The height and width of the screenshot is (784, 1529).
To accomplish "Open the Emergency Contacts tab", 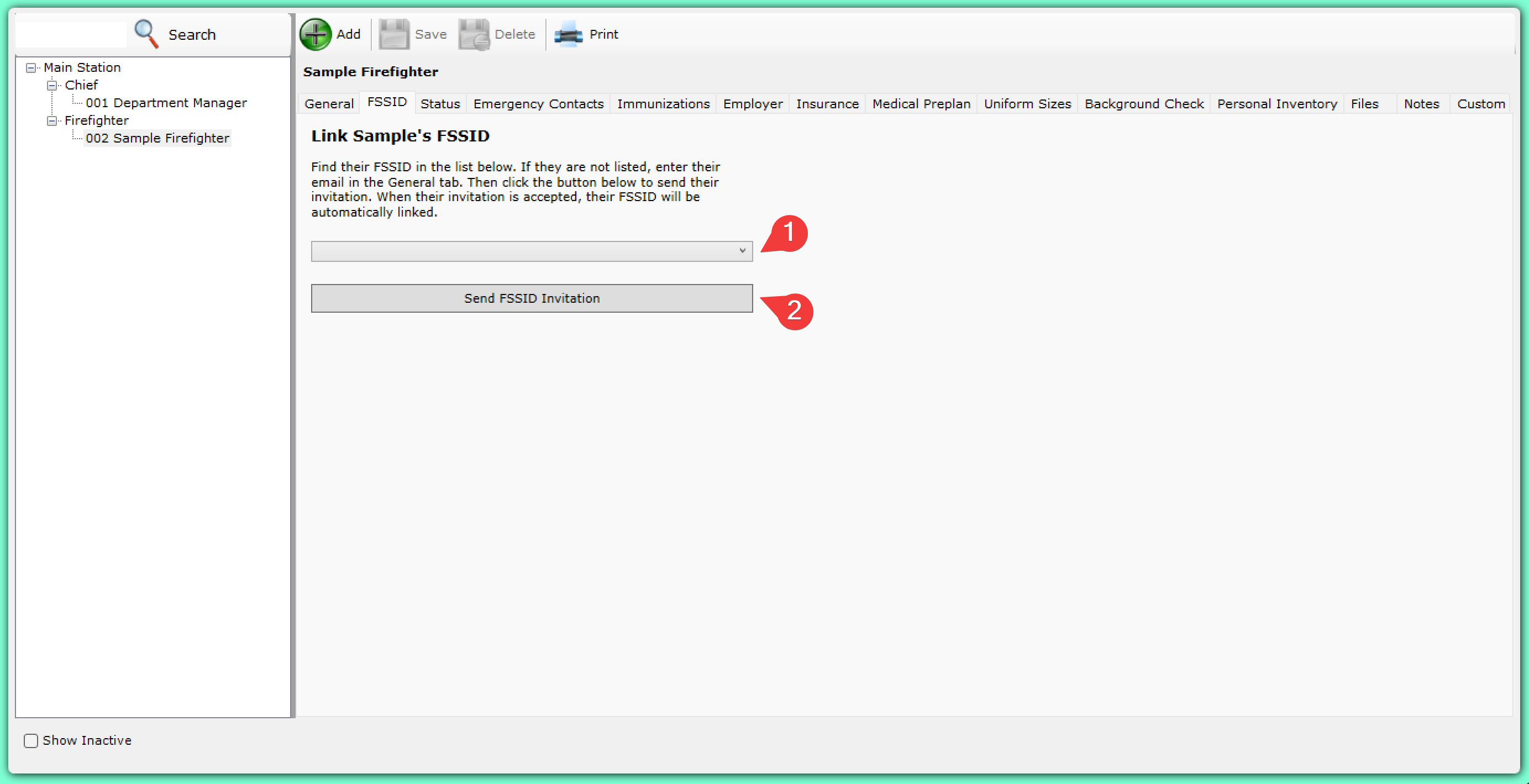I will 538,104.
